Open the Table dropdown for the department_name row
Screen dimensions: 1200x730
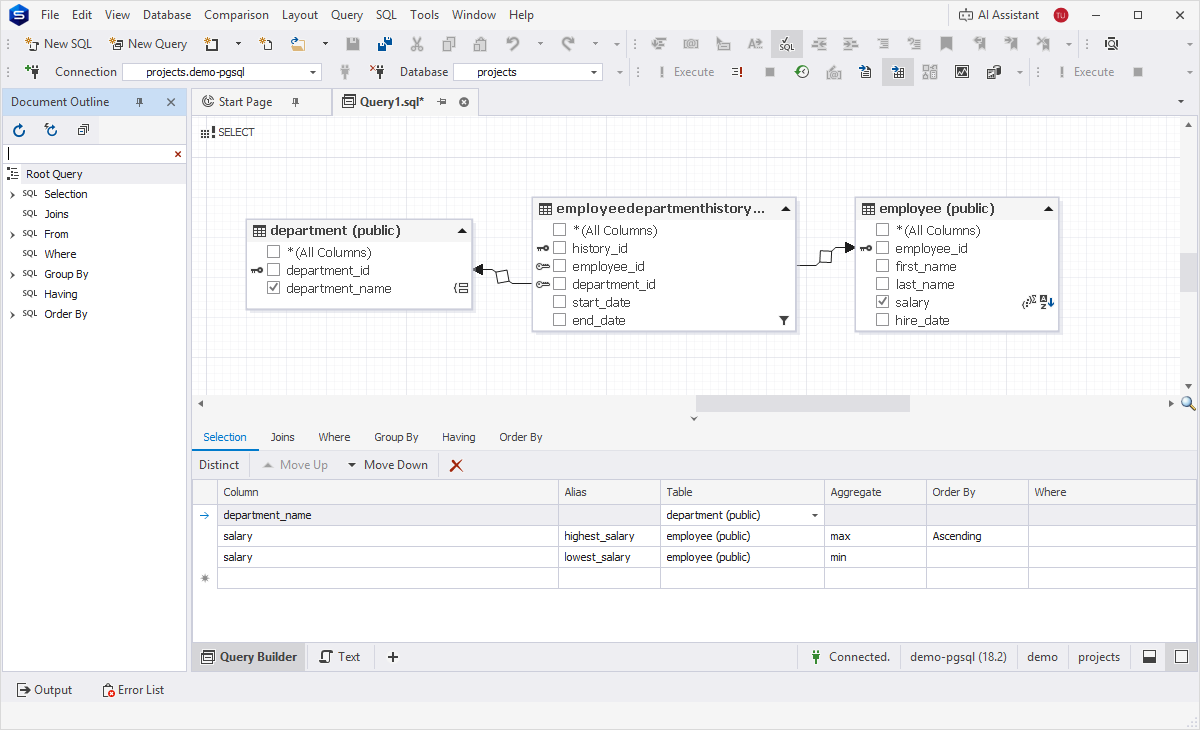coord(815,516)
